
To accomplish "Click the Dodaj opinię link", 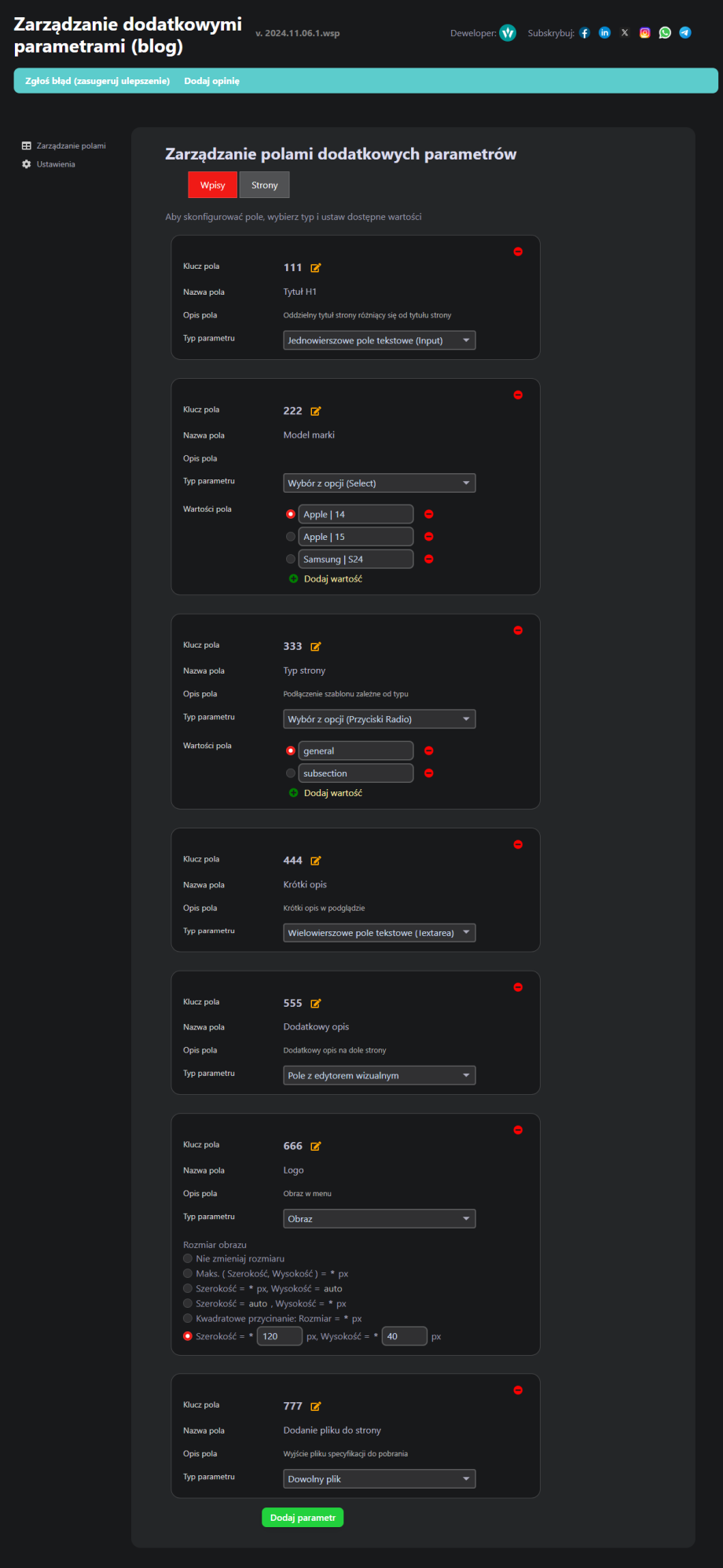I will (x=211, y=81).
